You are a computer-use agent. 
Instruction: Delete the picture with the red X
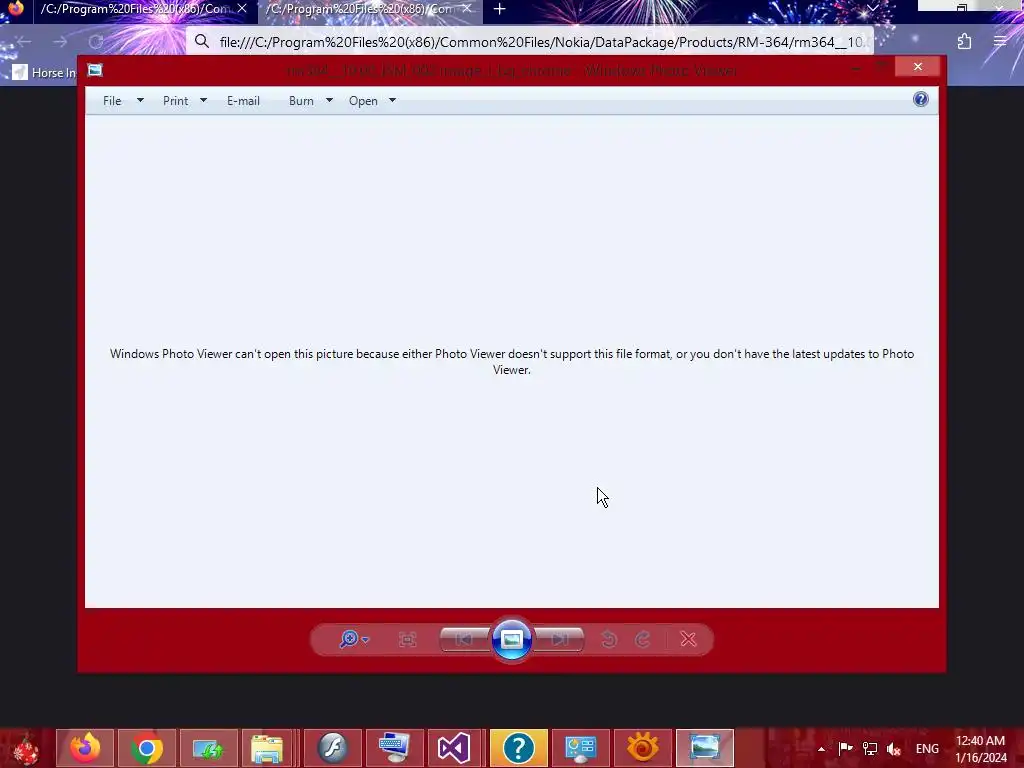click(688, 639)
